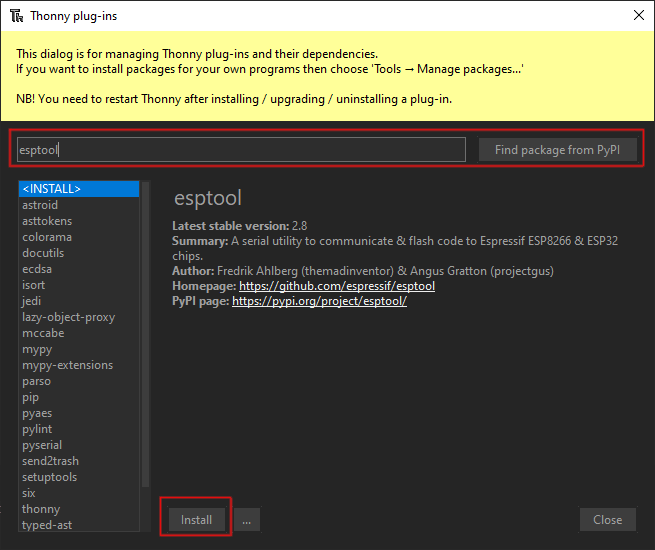Screen dimensions: 655x550
Task: Close the plug-ins dialog with Close button
Action: pyautogui.click(x=607, y=520)
